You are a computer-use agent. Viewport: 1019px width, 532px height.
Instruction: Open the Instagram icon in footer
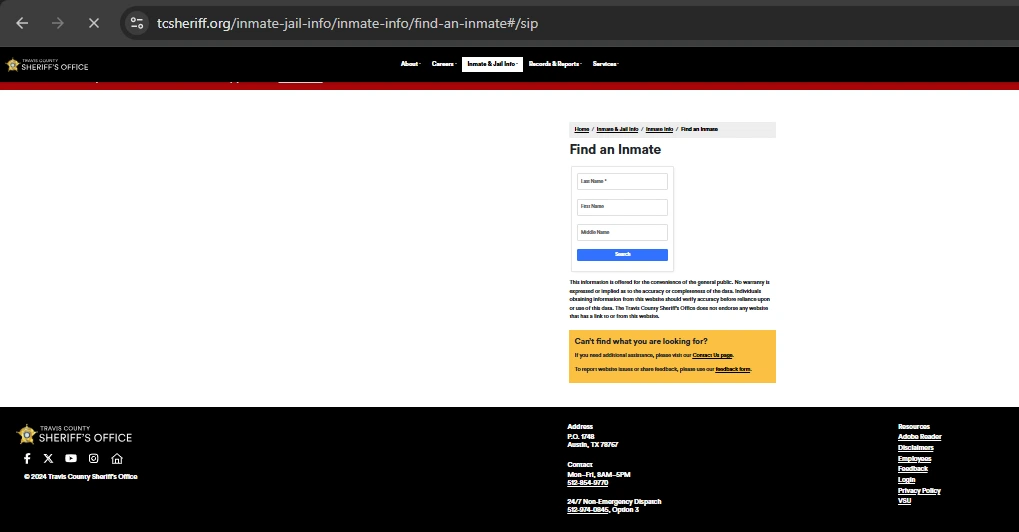[94, 458]
